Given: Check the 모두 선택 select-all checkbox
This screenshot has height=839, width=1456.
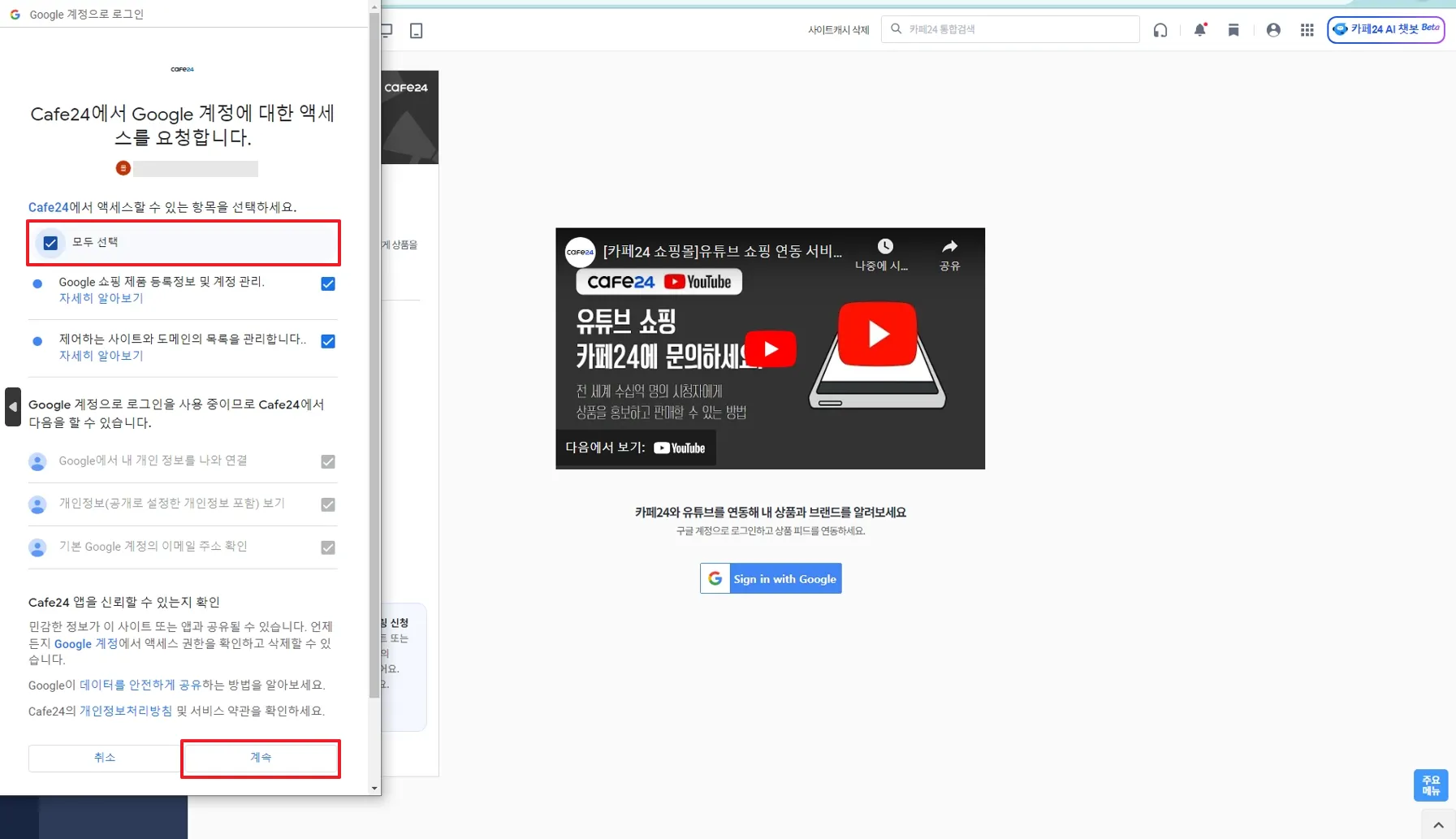Looking at the screenshot, I should [50, 243].
